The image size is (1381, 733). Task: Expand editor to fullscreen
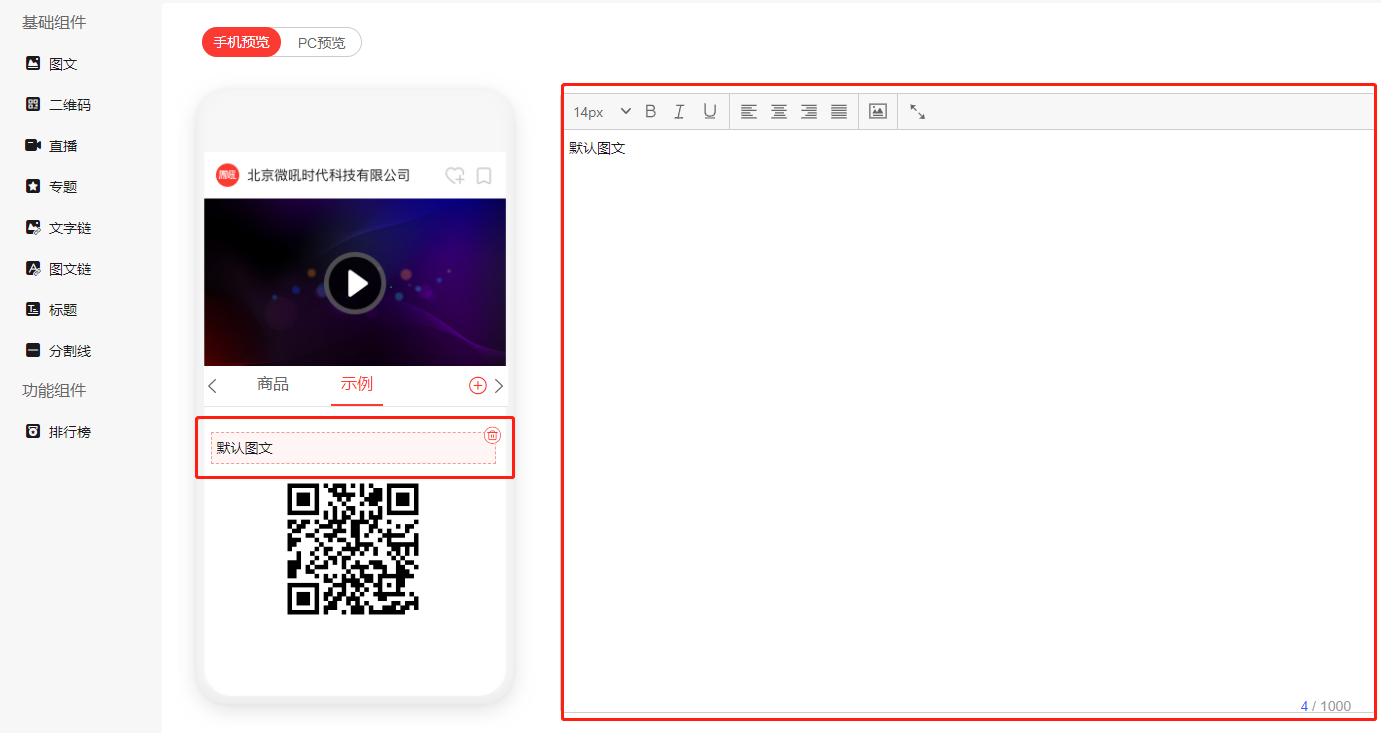pyautogui.click(x=917, y=112)
